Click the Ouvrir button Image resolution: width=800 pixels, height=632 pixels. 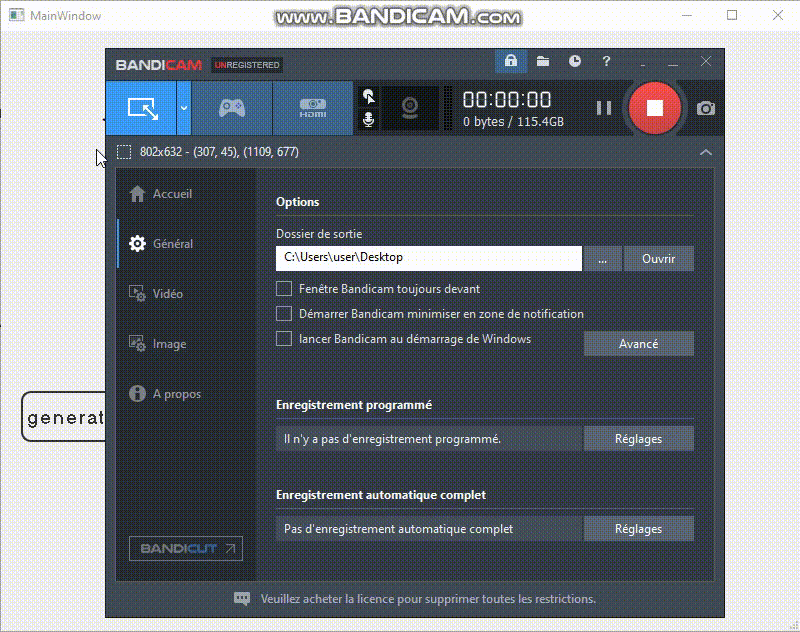659,259
